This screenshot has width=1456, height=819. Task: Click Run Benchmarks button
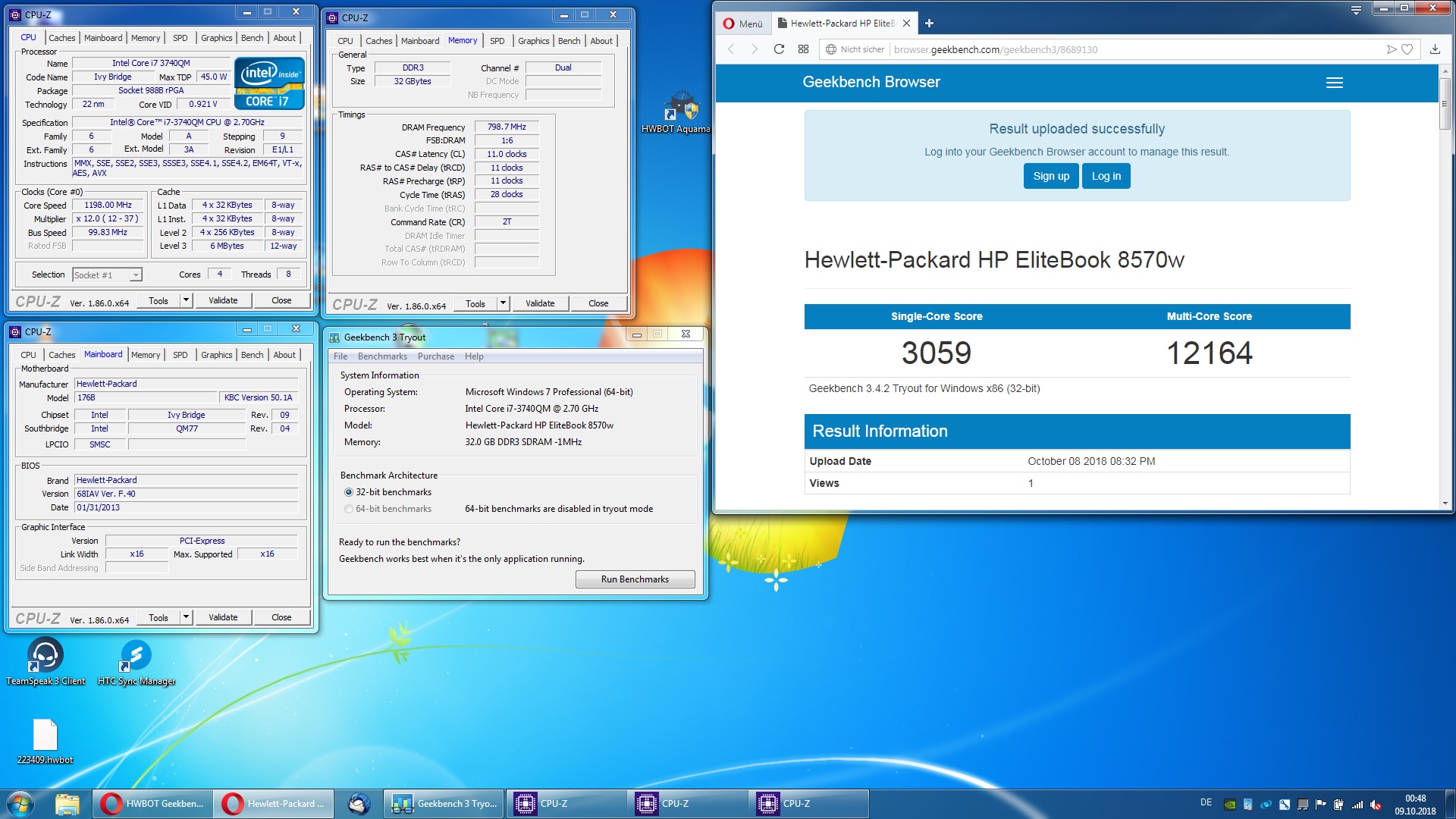click(635, 579)
